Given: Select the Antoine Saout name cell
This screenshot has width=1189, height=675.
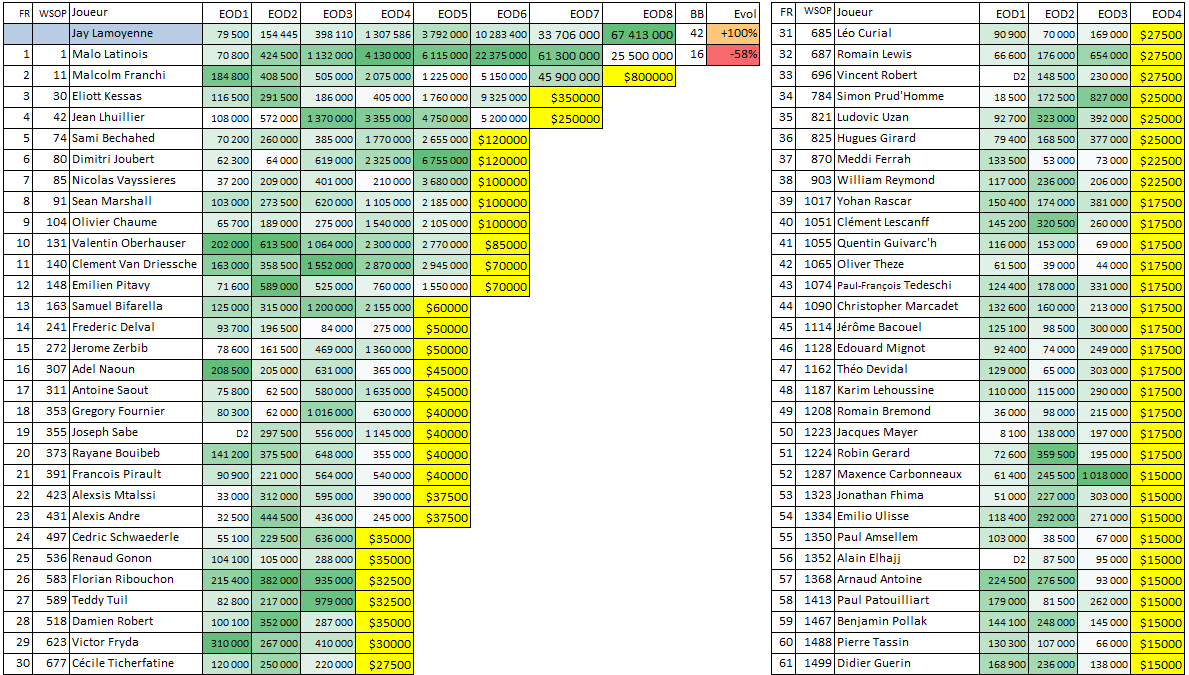Looking at the screenshot, I should 136,391.
